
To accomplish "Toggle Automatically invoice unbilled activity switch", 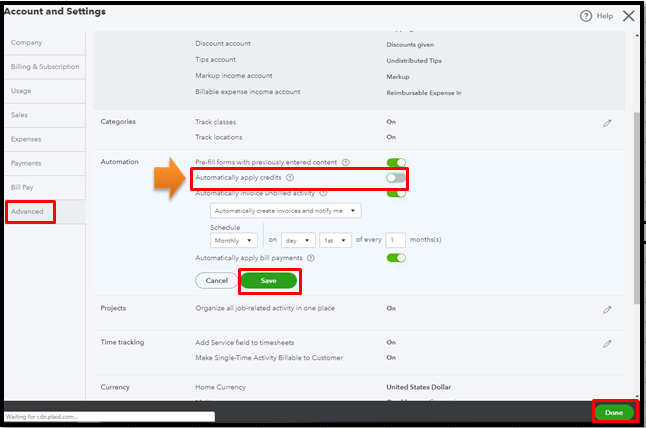I will tap(396, 193).
